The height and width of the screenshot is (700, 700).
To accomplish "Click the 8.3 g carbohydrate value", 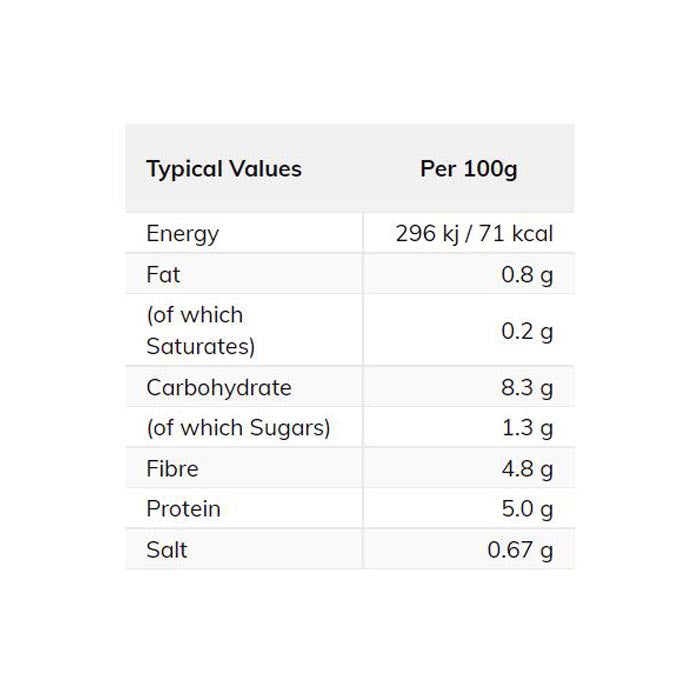I will pyautogui.click(x=526, y=388).
